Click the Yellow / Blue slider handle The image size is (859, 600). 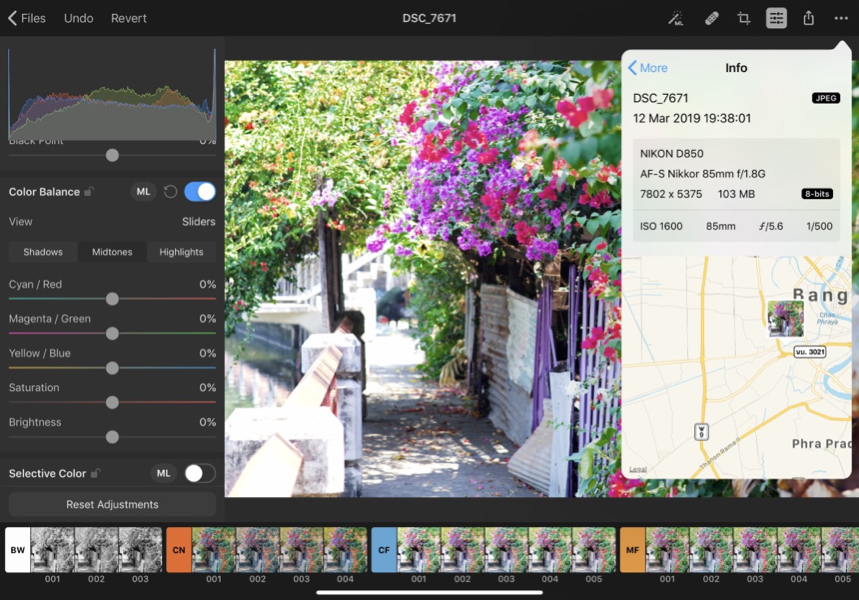[x=112, y=368]
